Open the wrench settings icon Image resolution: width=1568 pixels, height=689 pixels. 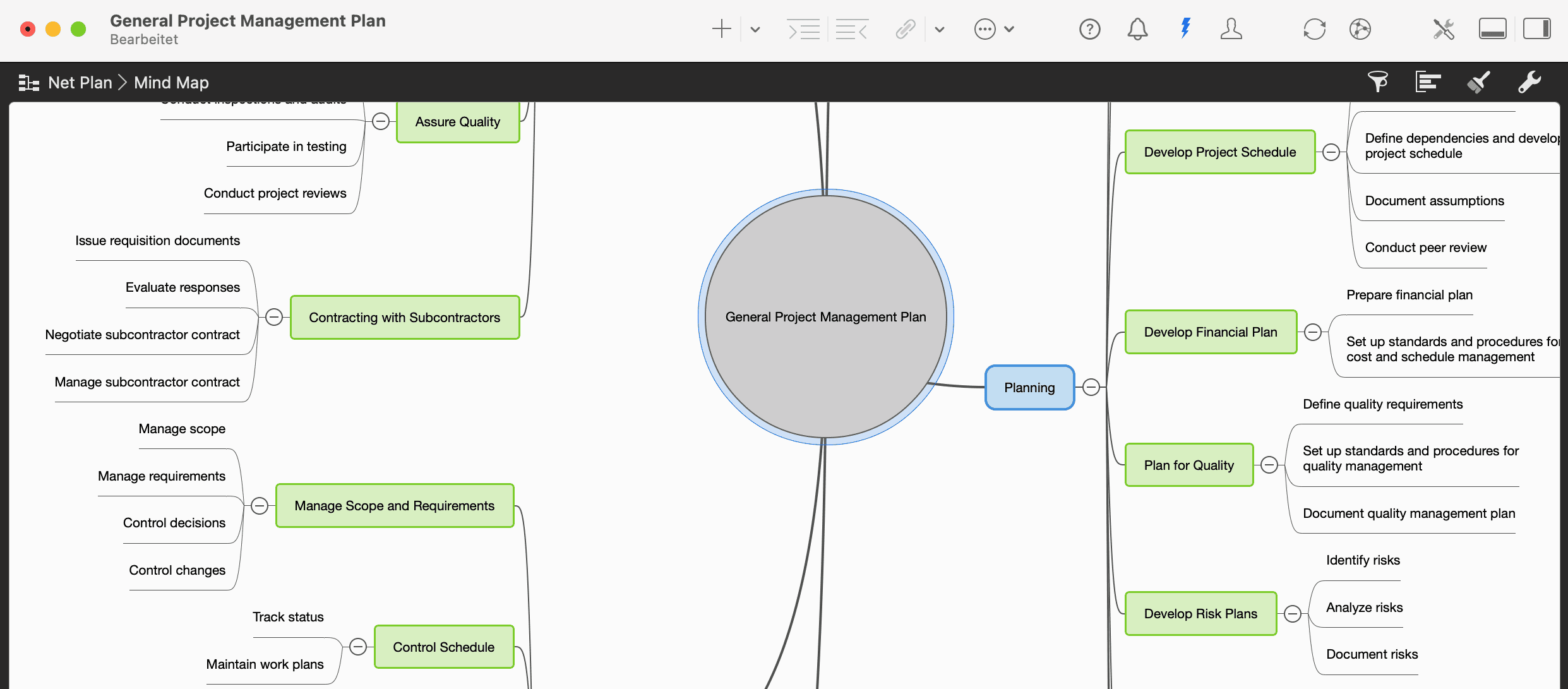pos(1529,82)
